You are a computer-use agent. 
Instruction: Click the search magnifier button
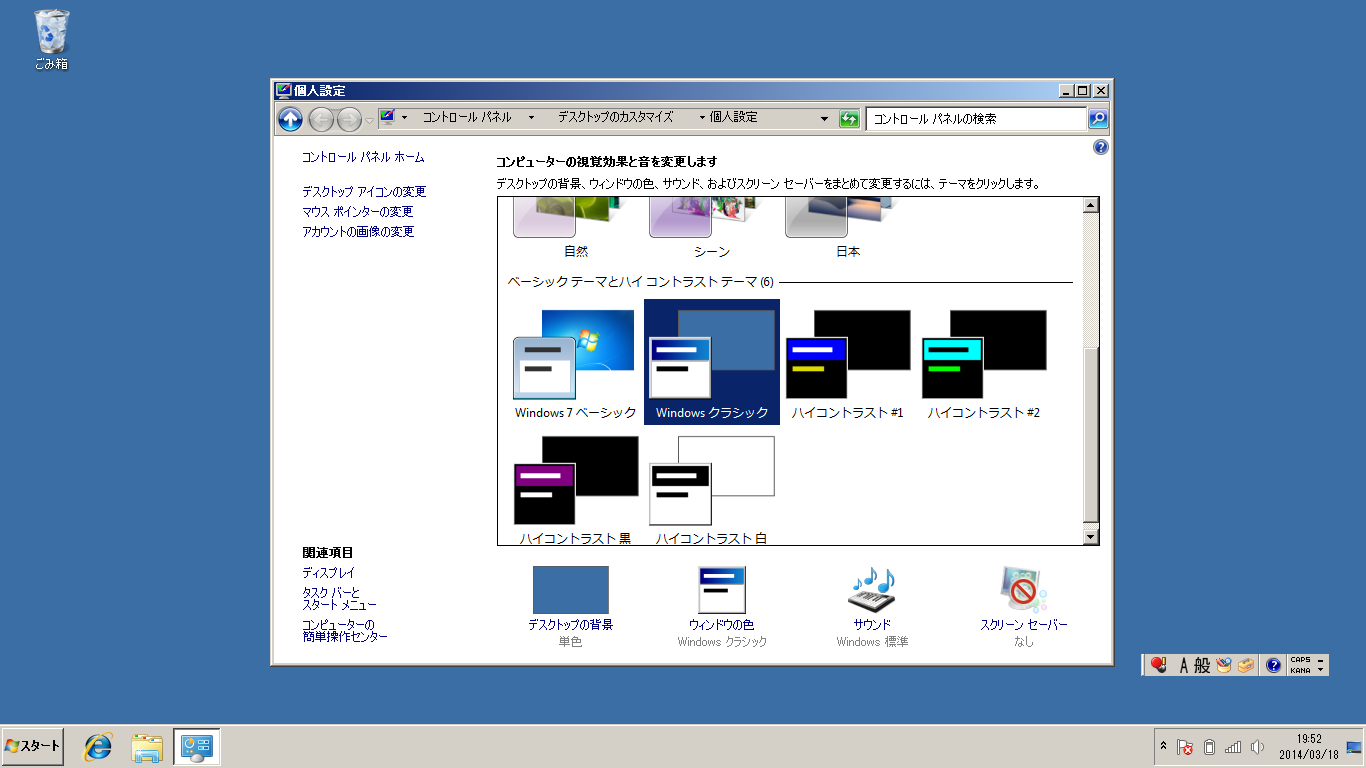click(x=1098, y=119)
